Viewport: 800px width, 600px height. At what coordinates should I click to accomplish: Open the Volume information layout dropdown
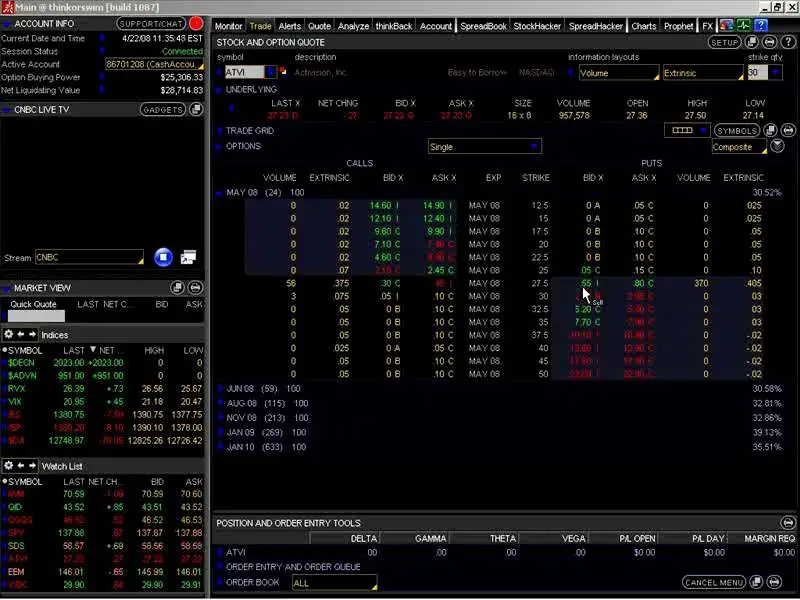(x=619, y=73)
